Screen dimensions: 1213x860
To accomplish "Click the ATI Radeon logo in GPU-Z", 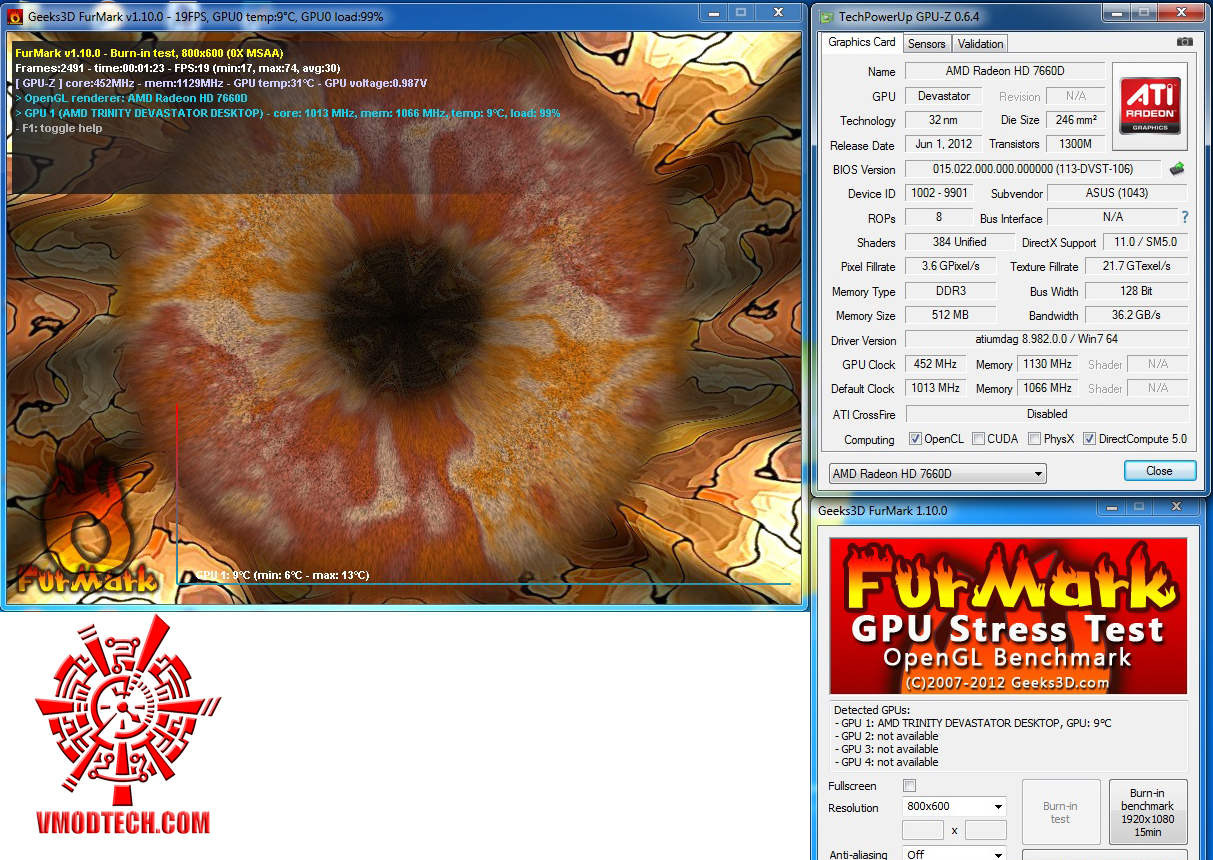I will pos(1150,107).
